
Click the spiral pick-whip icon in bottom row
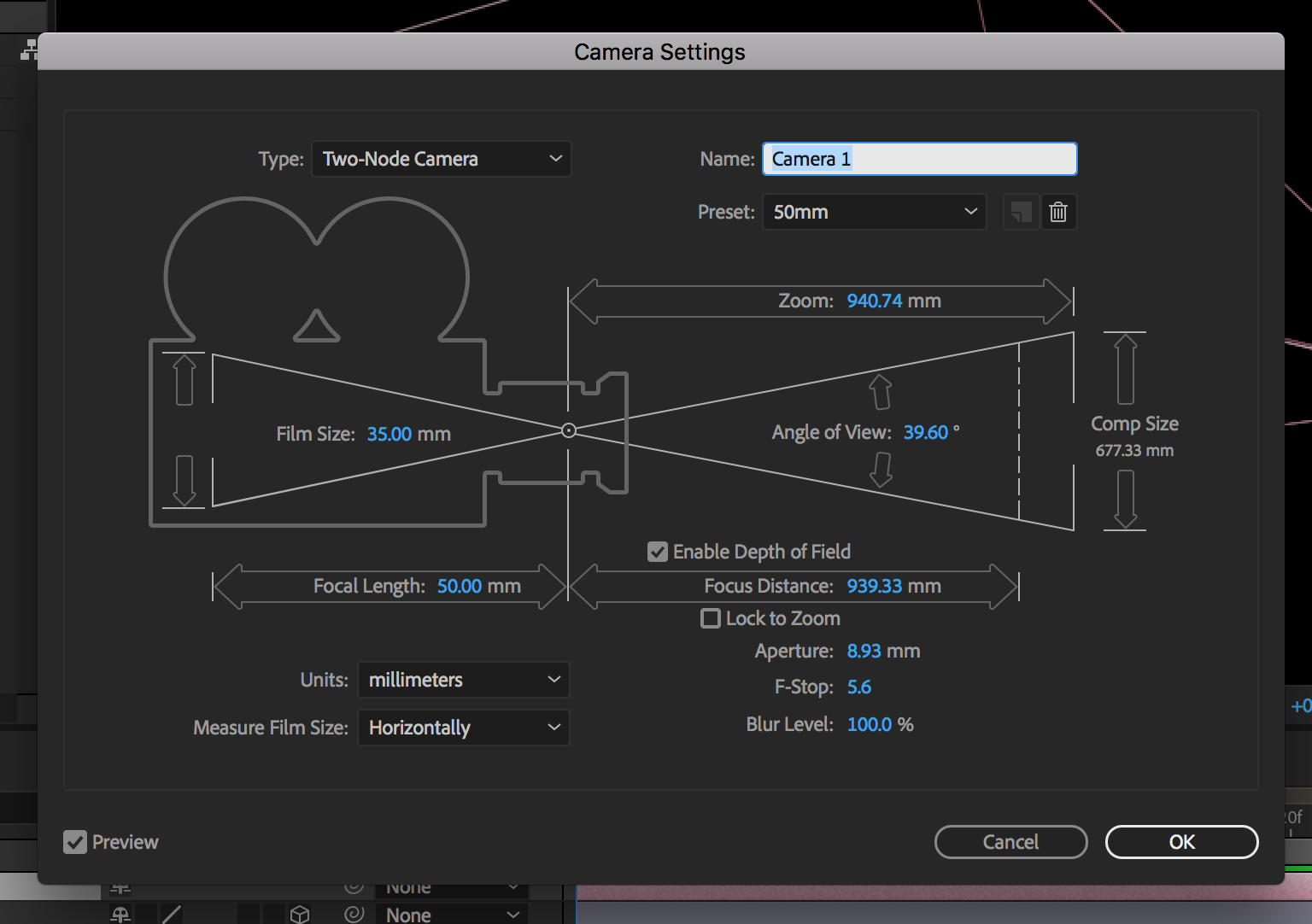354,915
